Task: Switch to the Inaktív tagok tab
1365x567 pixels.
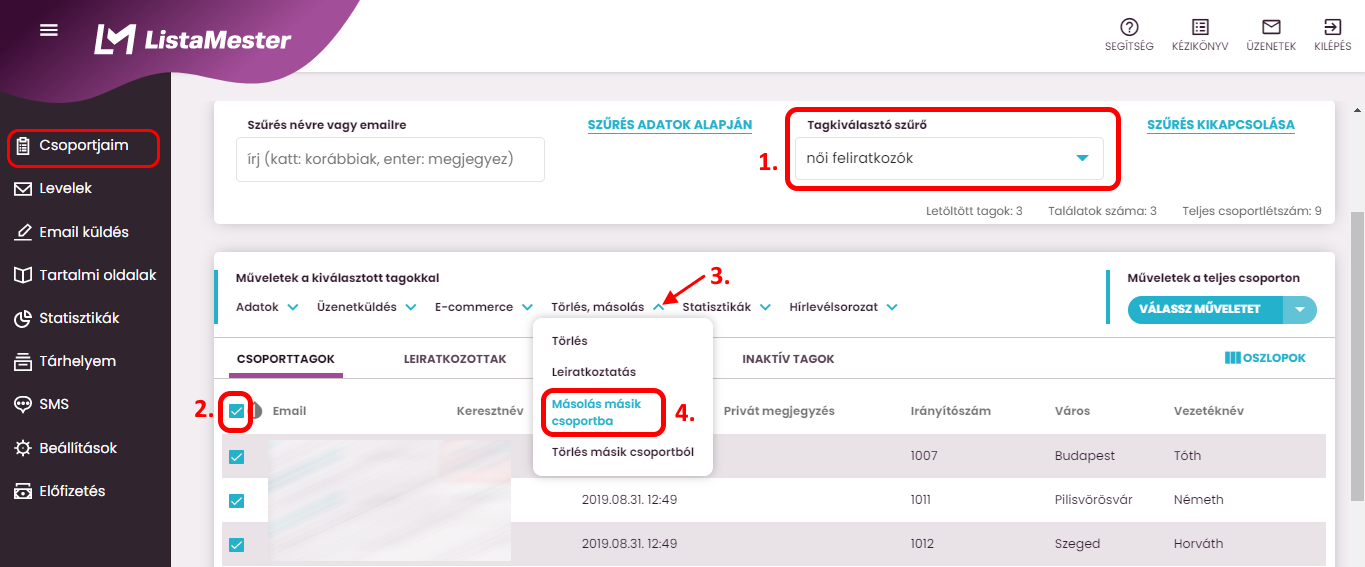Action: point(788,359)
